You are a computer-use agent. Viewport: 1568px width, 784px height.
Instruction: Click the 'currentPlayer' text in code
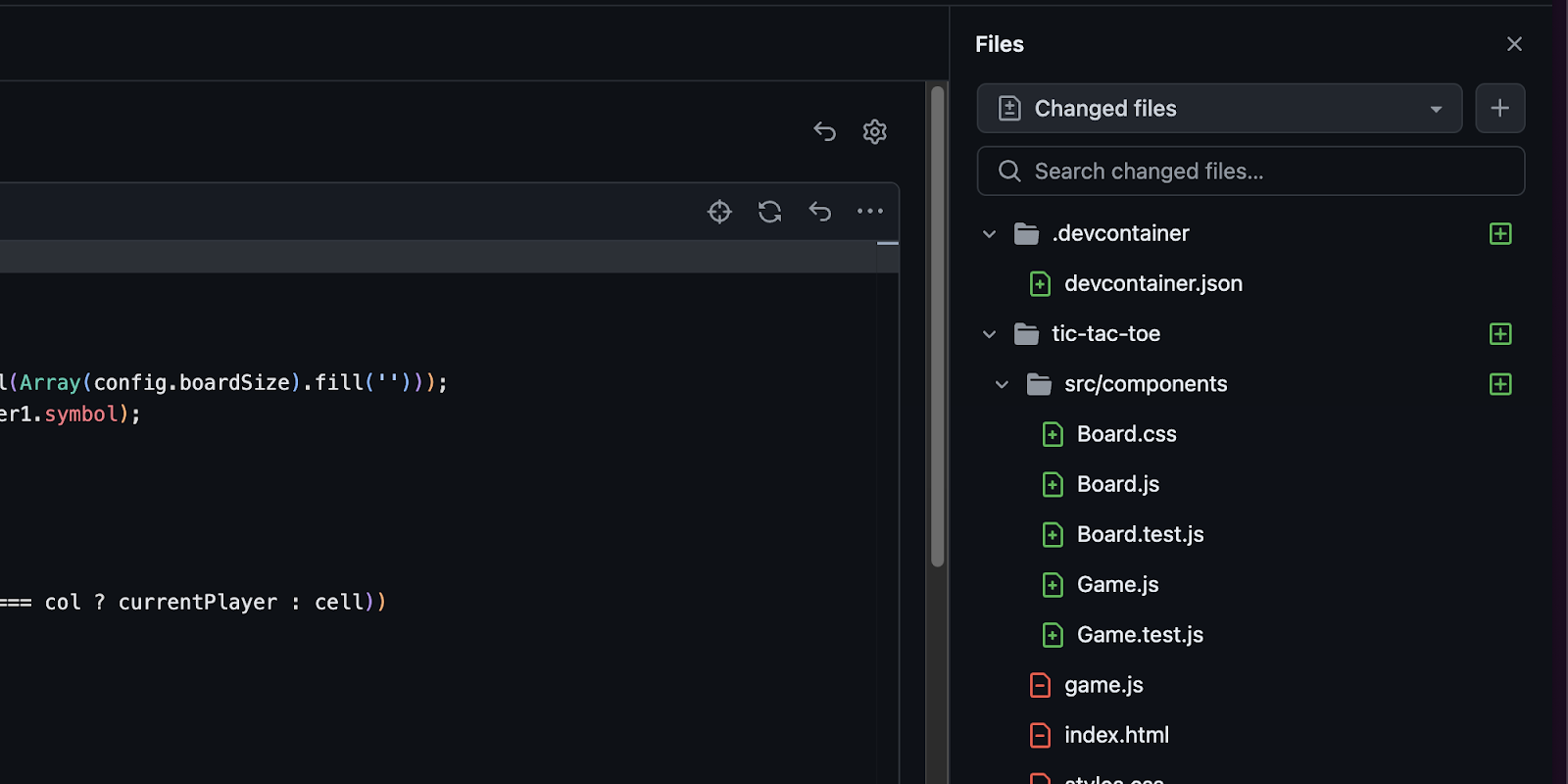[x=198, y=602]
